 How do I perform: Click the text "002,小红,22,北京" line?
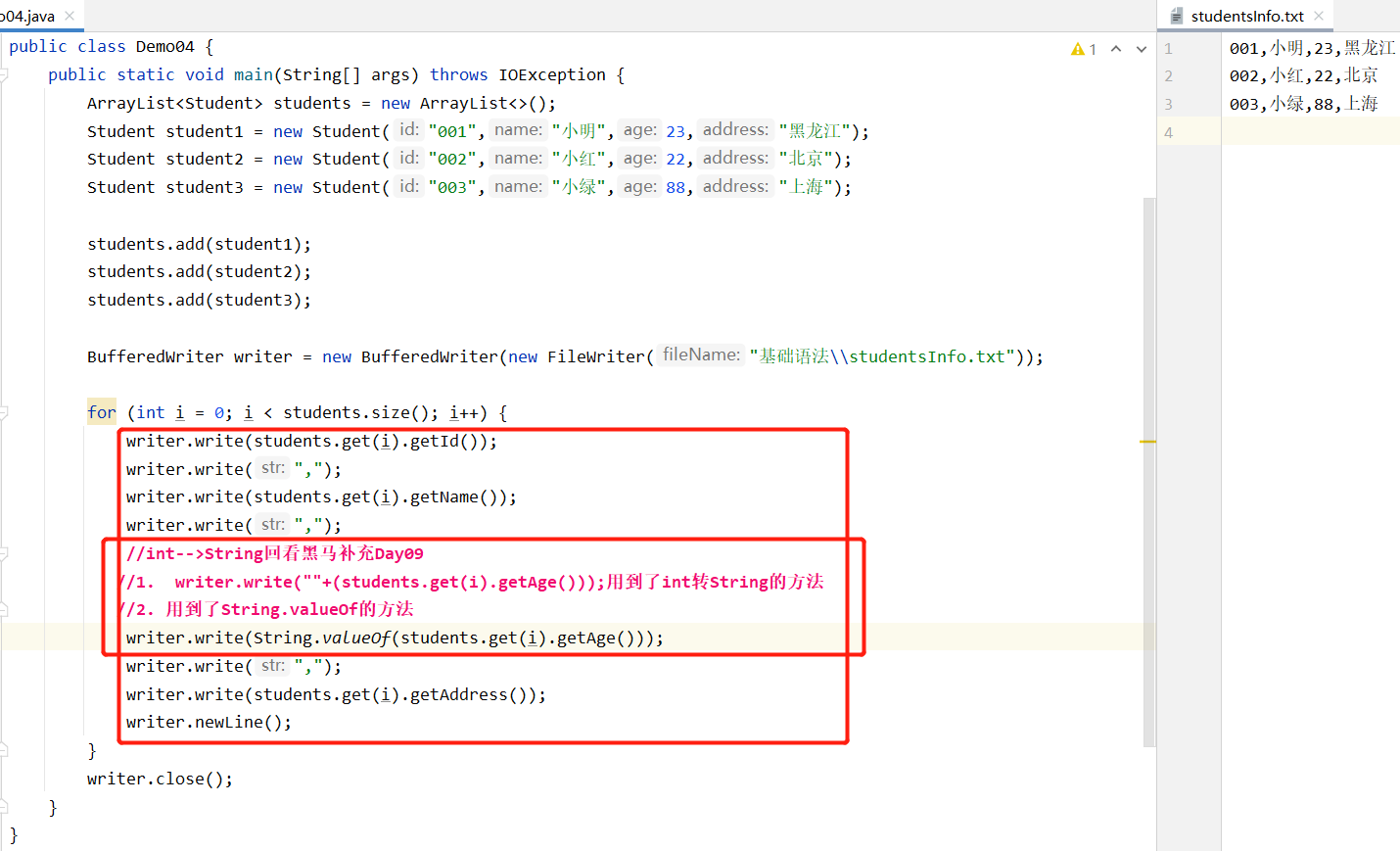pyautogui.click(x=1304, y=75)
